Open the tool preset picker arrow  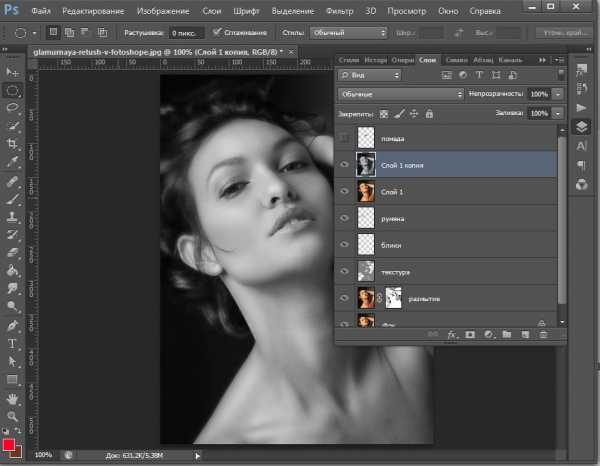34,33
